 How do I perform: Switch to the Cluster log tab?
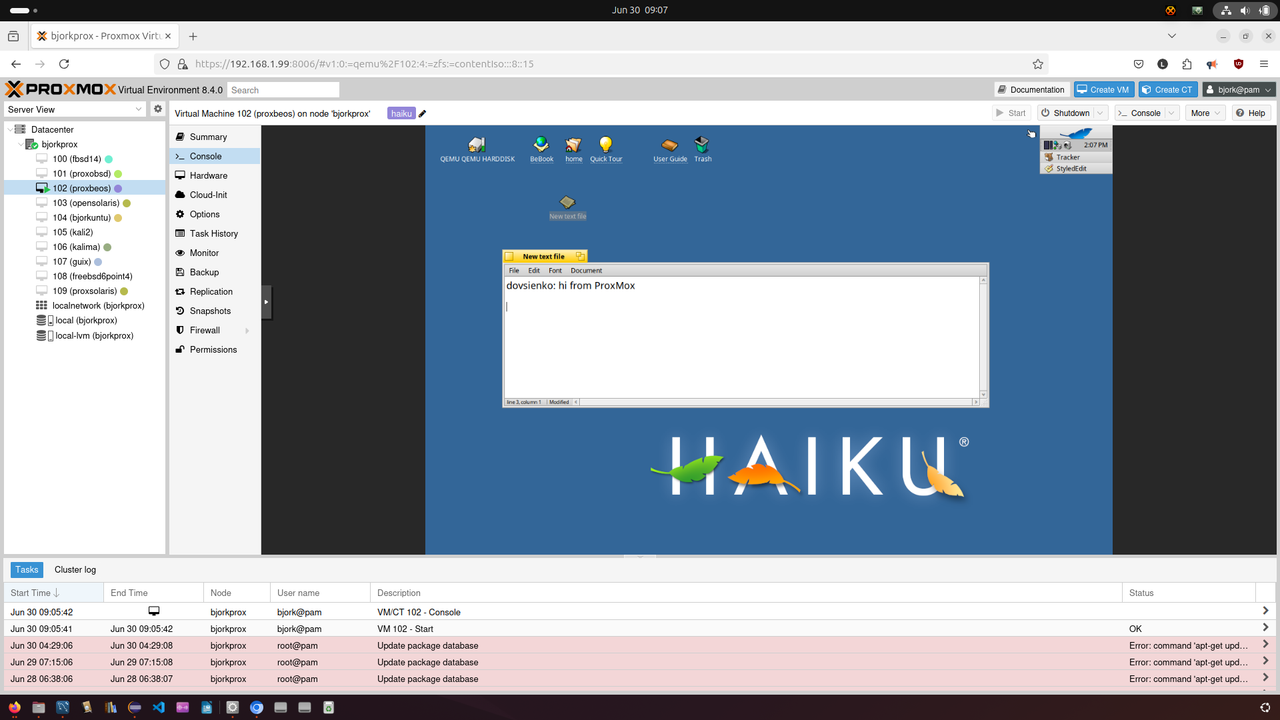click(75, 569)
